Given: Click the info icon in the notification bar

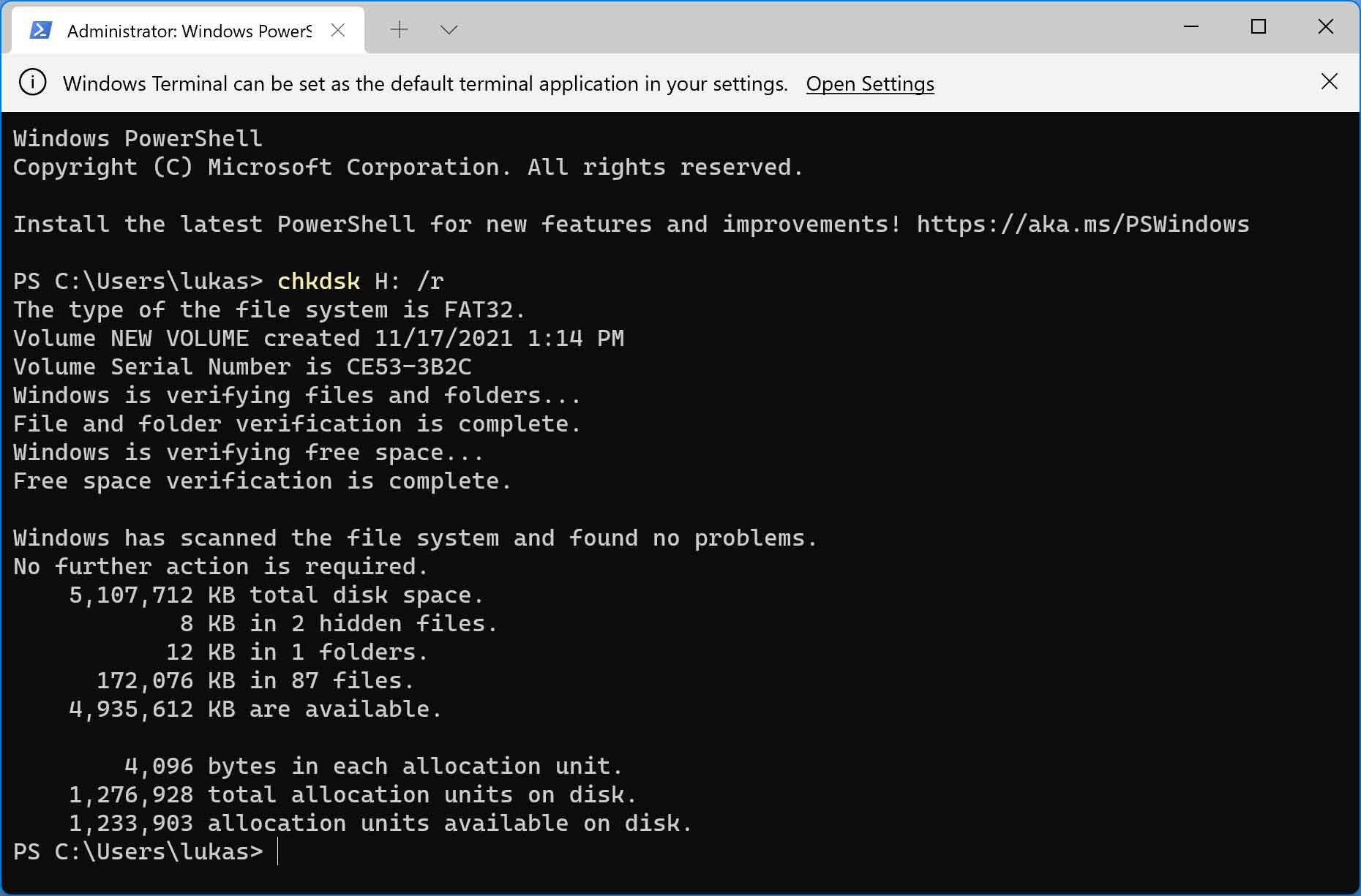Looking at the screenshot, I should tap(32, 82).
